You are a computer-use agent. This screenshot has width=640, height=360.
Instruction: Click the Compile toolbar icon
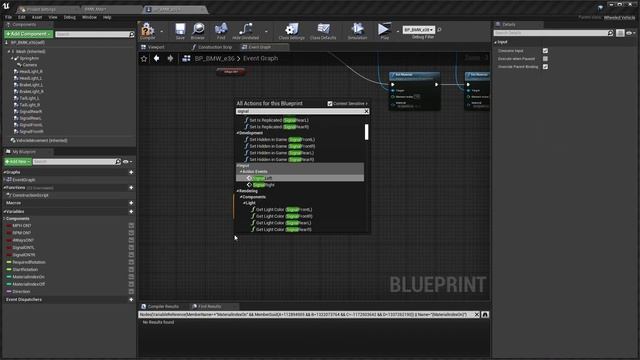[148, 29]
